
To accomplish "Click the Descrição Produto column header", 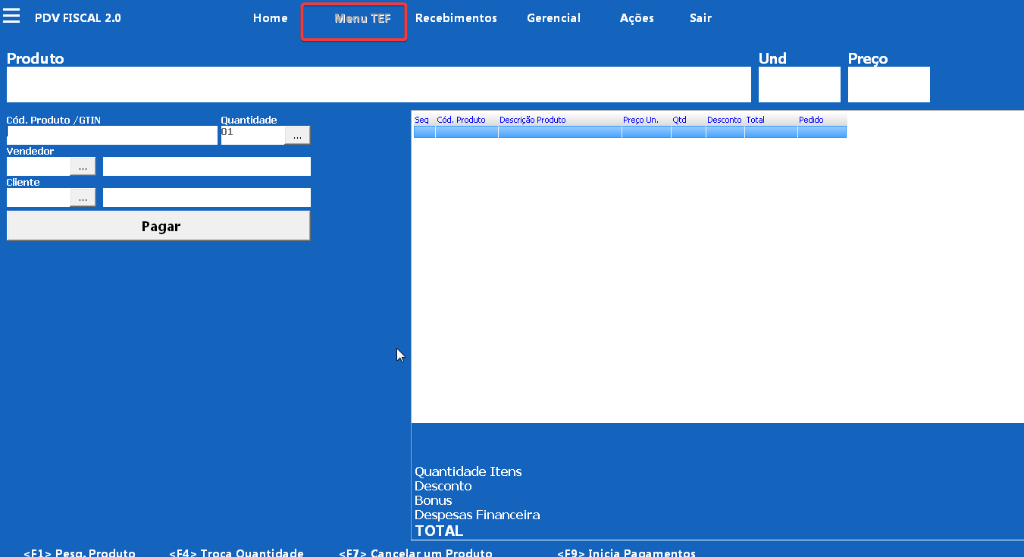I will [559, 120].
